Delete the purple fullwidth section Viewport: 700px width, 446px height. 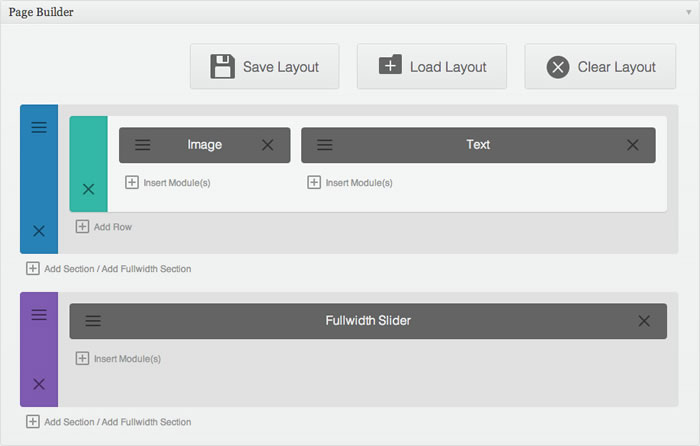[39, 384]
